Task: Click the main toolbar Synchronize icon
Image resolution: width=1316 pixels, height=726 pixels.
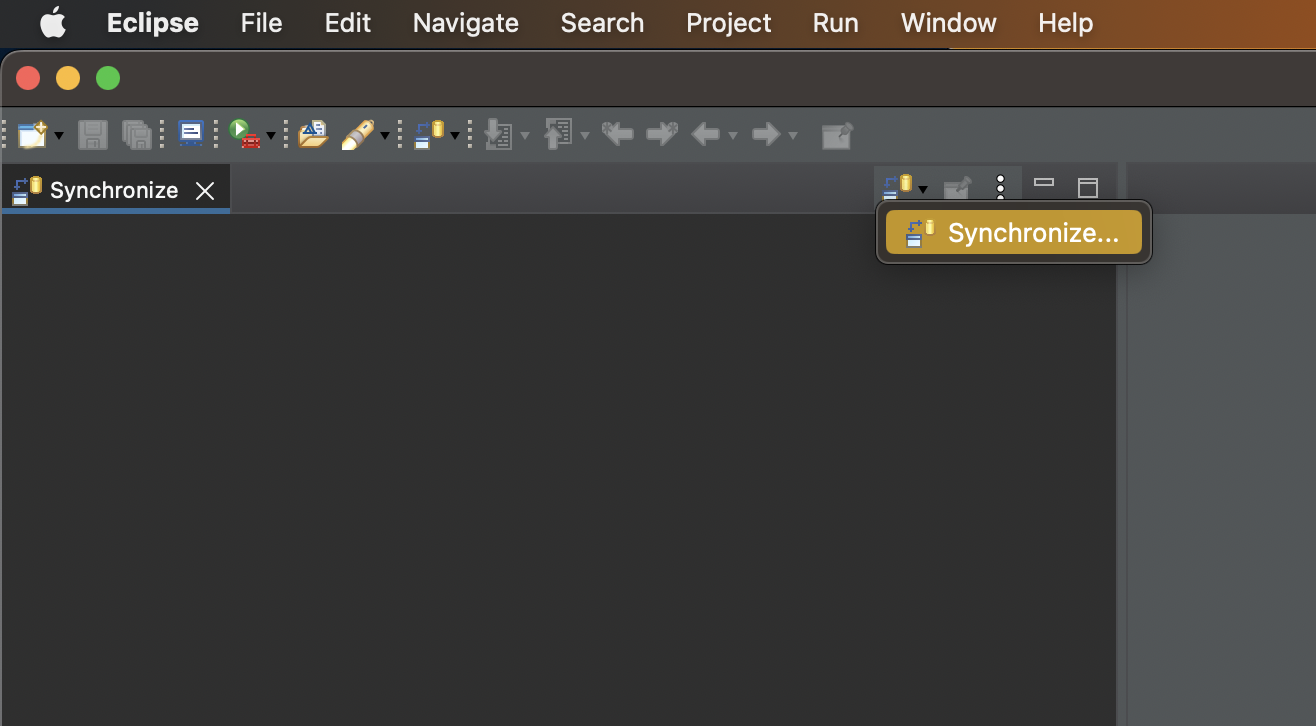Action: tap(429, 134)
